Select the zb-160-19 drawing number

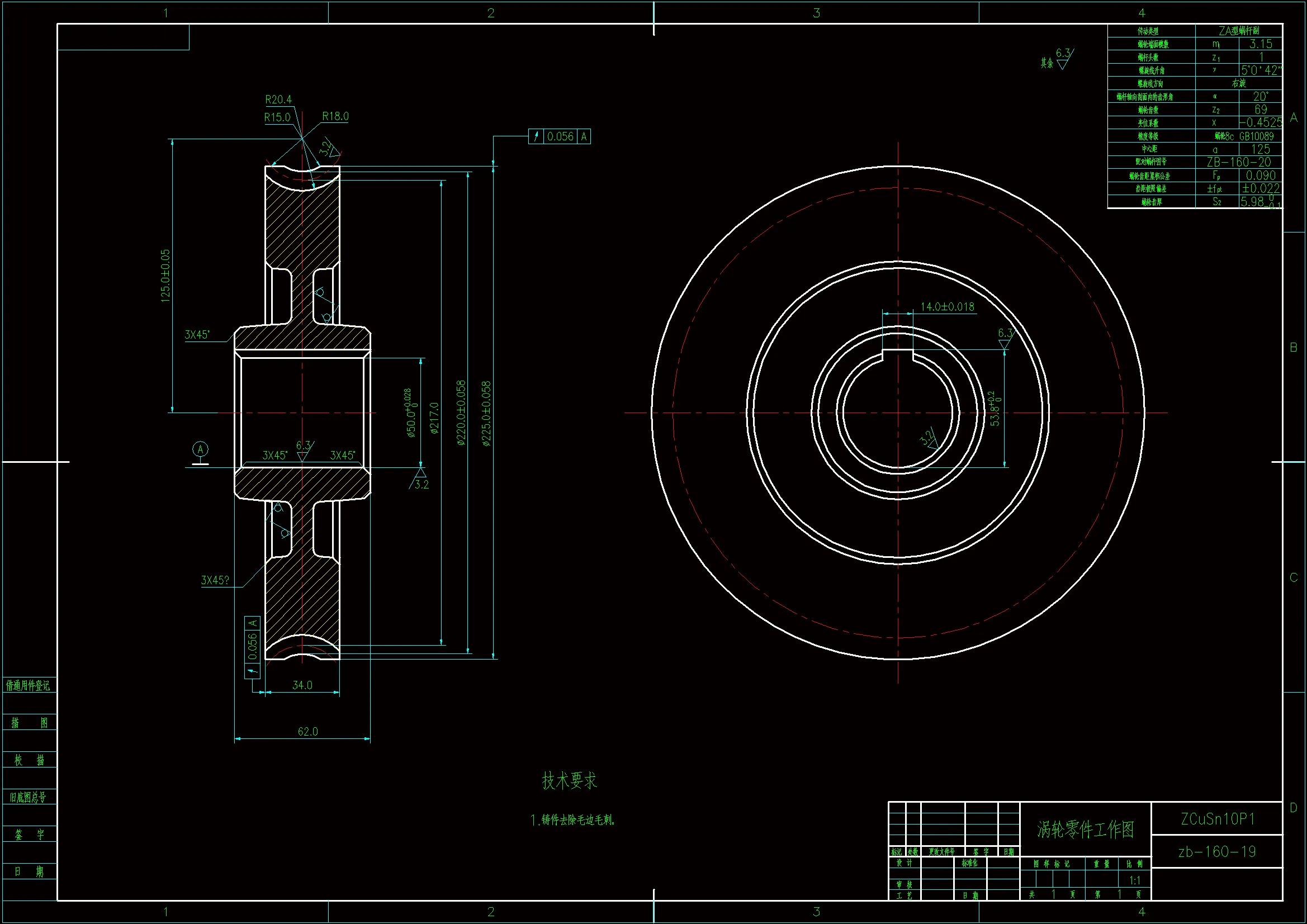click(x=1217, y=852)
